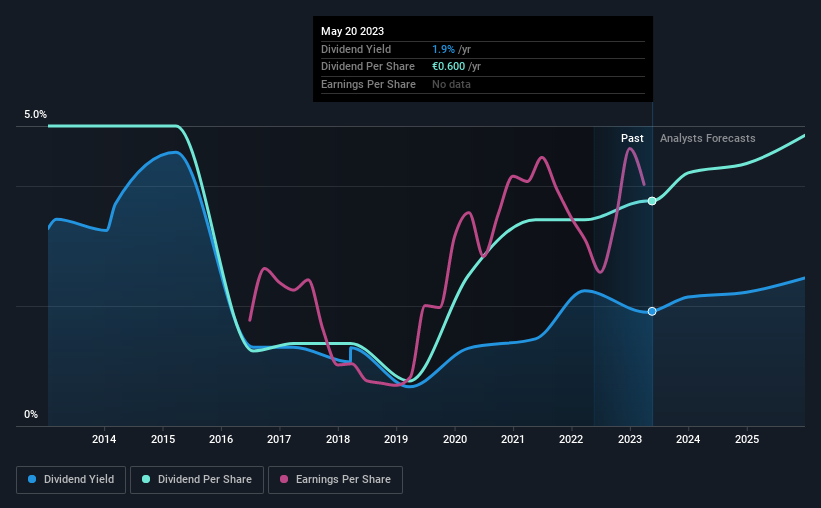Toggle the Dividend Yield legend button
Screen dimensions: 821x508
(71, 480)
